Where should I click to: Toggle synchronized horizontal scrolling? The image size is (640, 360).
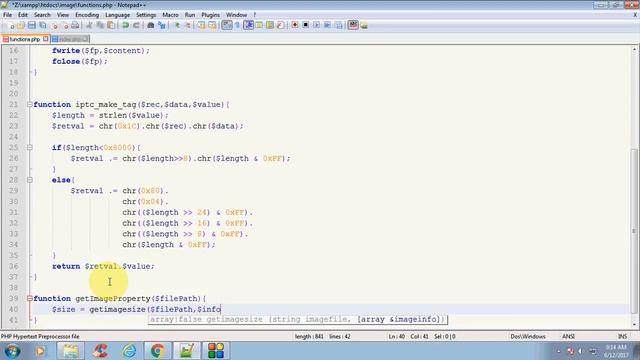tap(212, 25)
